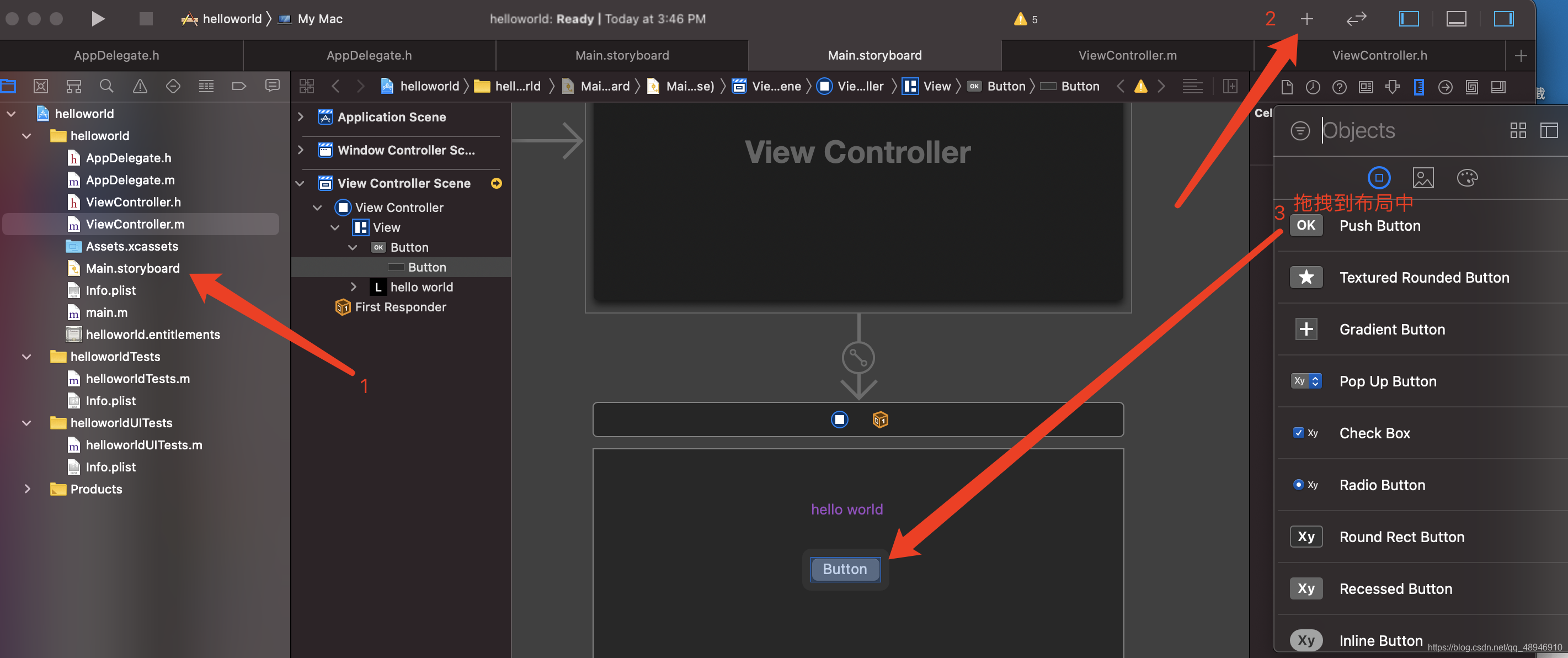Toggle the inspectors panel visibility

(x=1503, y=19)
